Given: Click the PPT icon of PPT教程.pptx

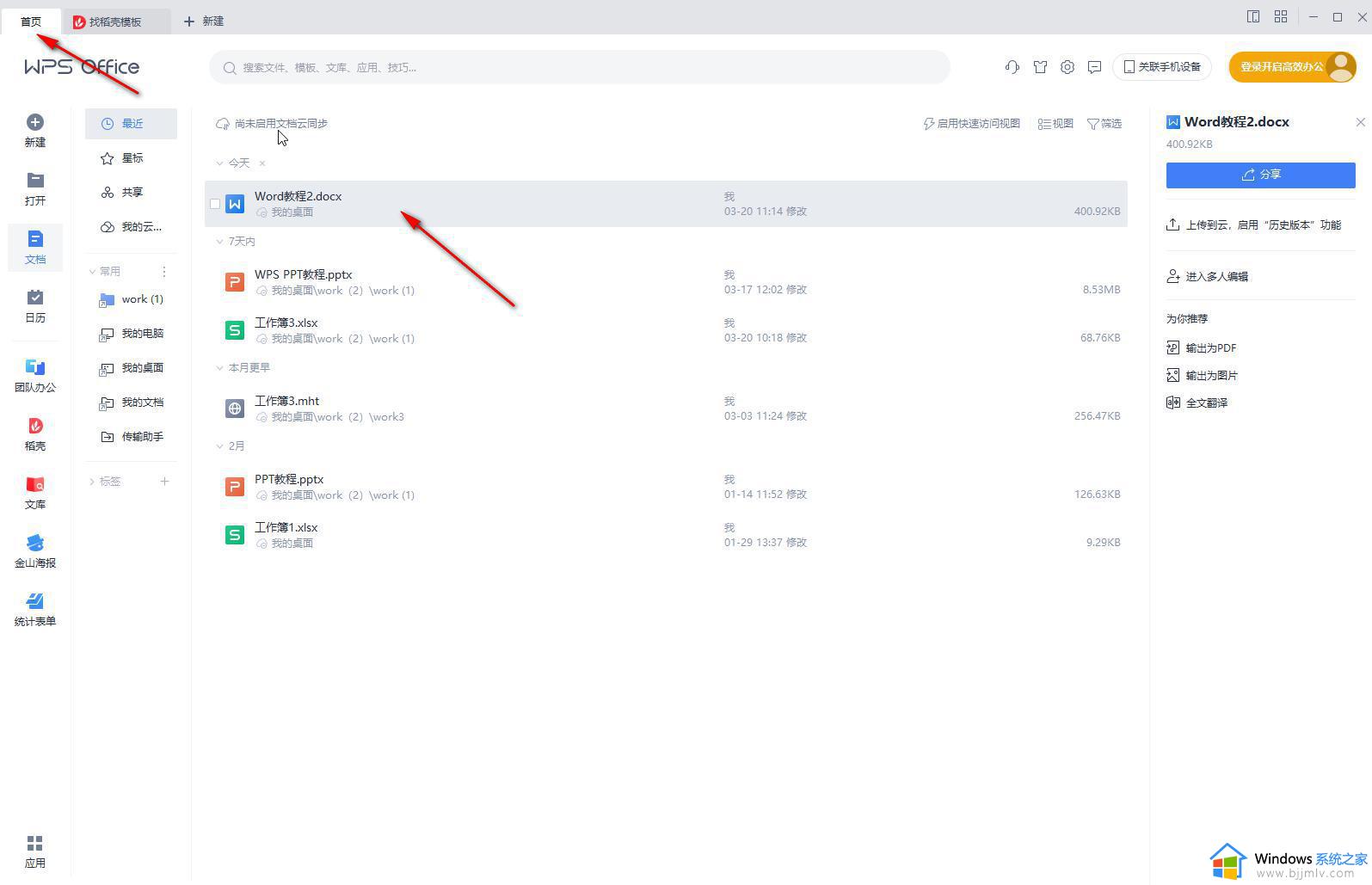Looking at the screenshot, I should 235,487.
